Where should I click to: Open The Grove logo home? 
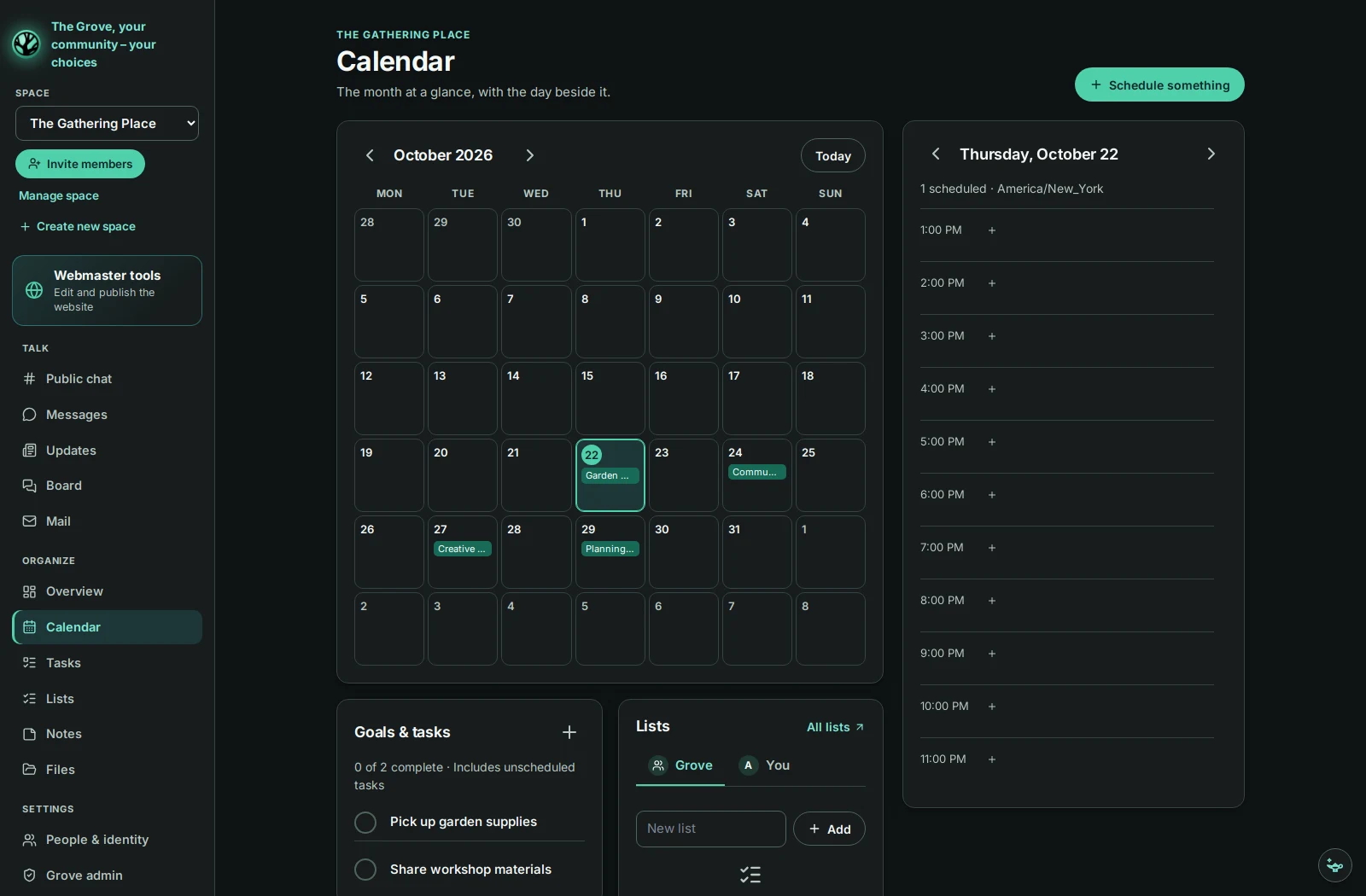pyautogui.click(x=26, y=44)
